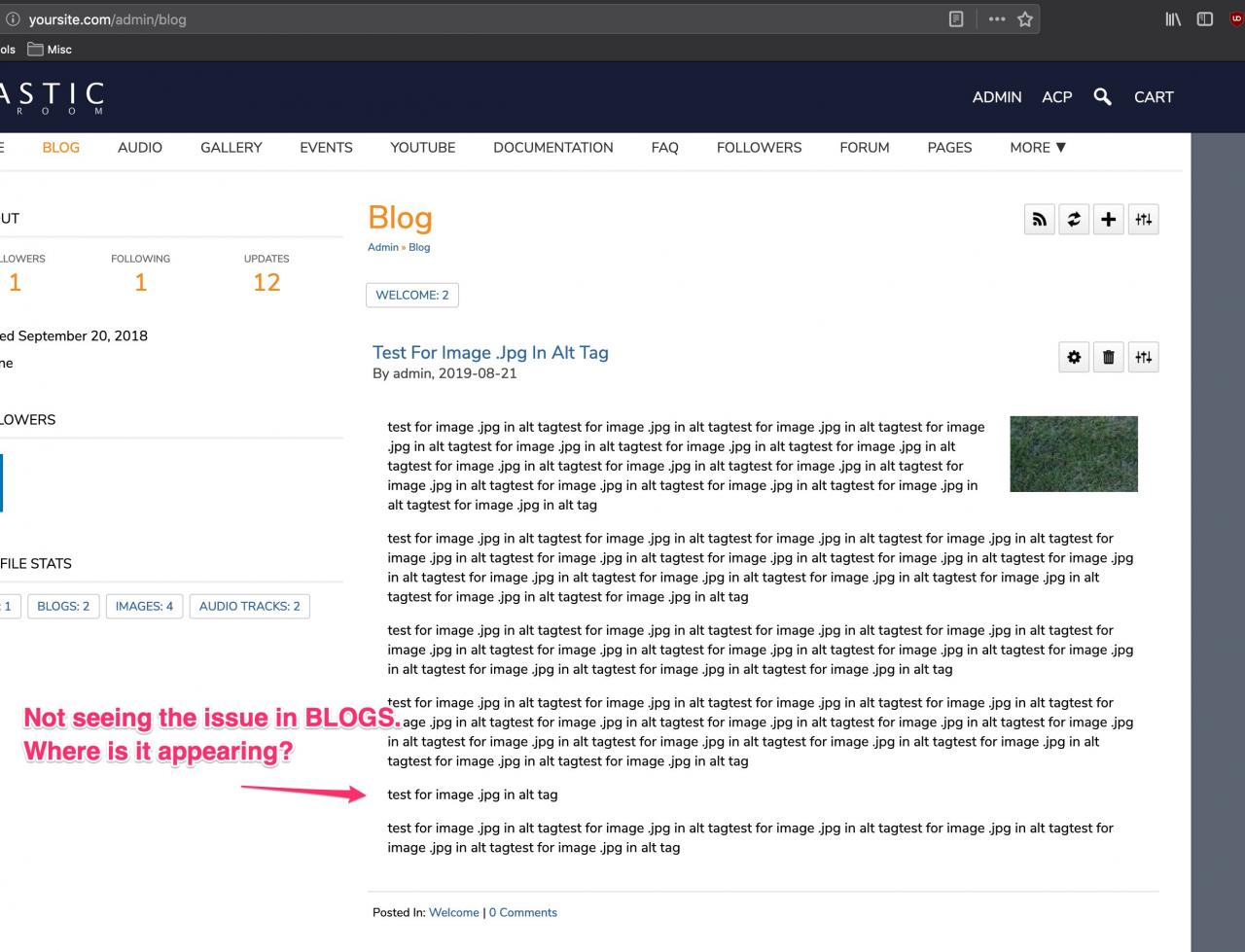Open blog page tweaks sliders icon
The width and height of the screenshot is (1245, 952).
tap(1143, 220)
